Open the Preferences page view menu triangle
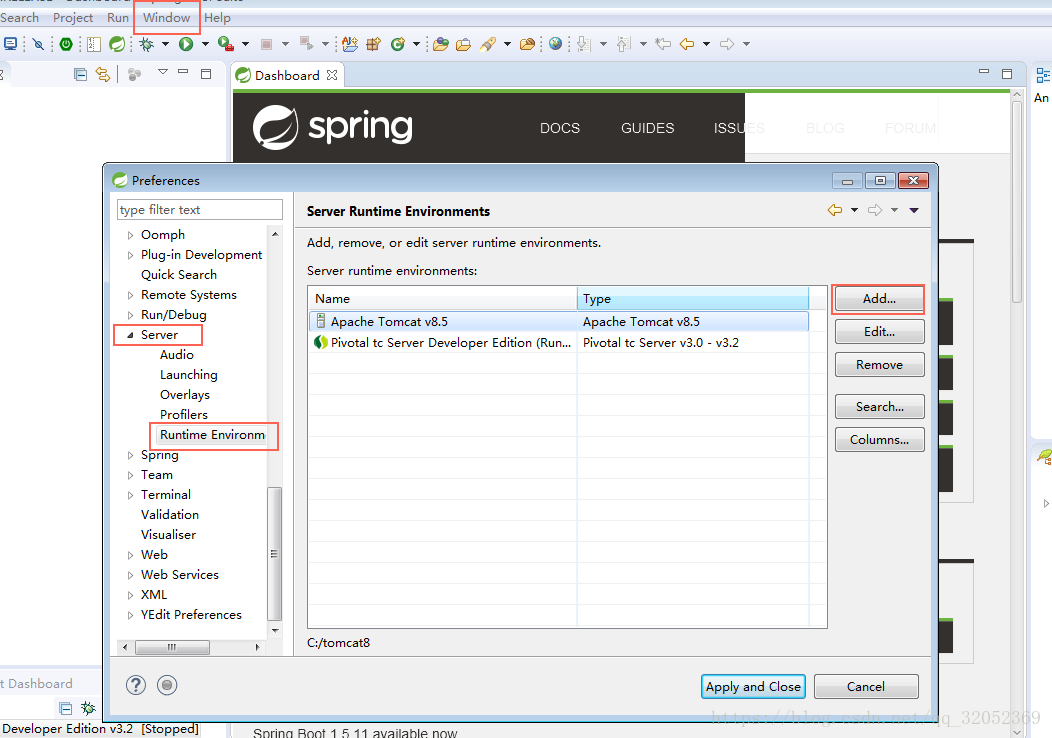 click(914, 210)
